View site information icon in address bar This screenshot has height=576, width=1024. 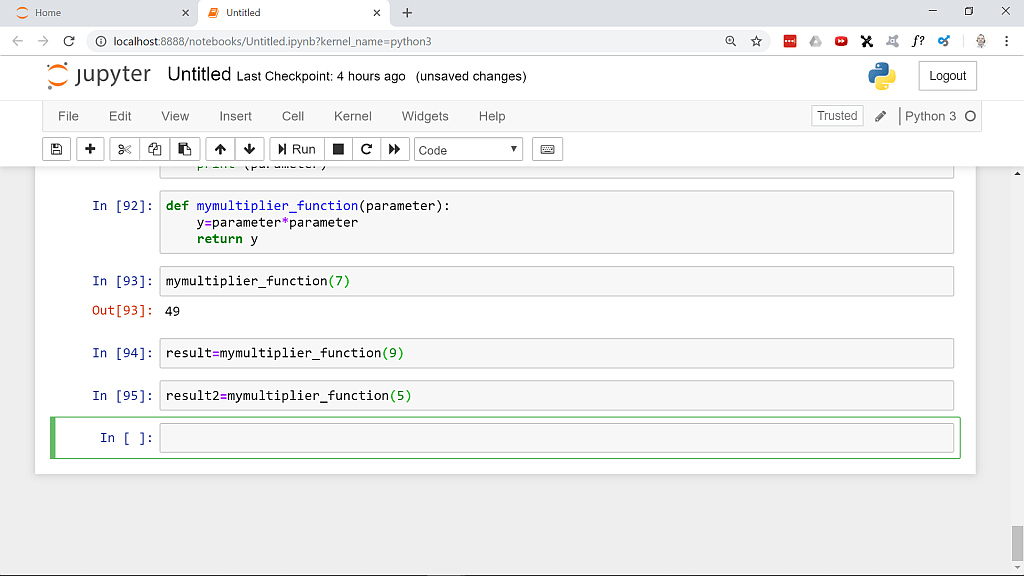[x=101, y=41]
